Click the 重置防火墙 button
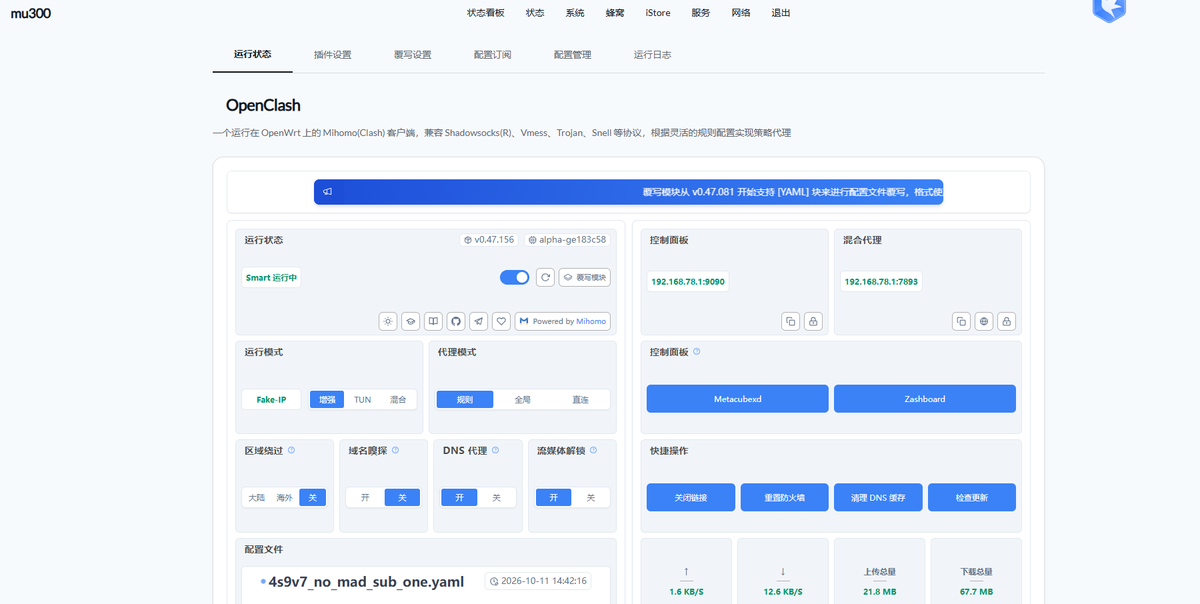This screenshot has height=604, width=1200. click(784, 497)
